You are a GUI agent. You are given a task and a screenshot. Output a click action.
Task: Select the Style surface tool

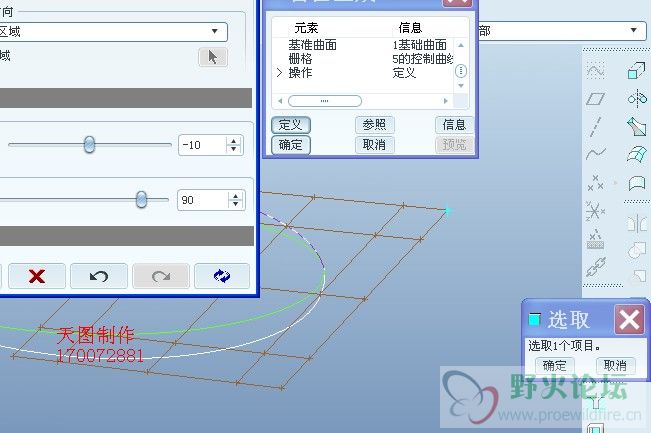[x=636, y=183]
